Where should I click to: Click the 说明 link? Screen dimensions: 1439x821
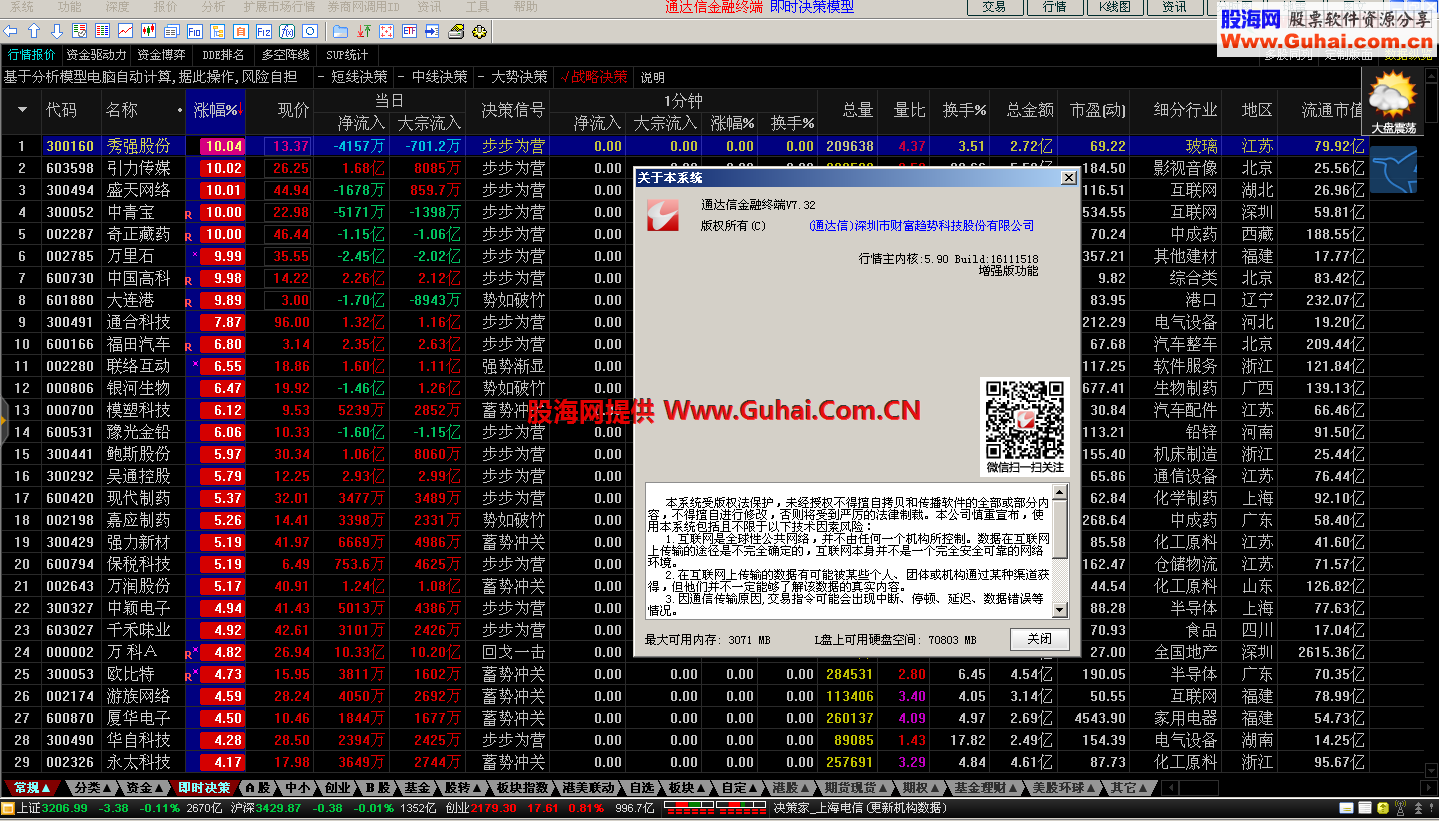652,77
